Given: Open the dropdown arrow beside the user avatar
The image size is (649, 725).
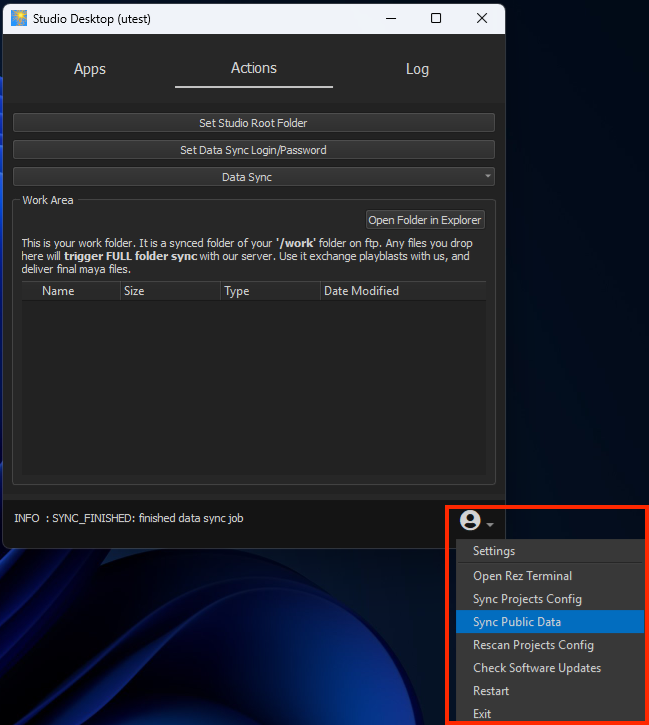Looking at the screenshot, I should pyautogui.click(x=490, y=524).
